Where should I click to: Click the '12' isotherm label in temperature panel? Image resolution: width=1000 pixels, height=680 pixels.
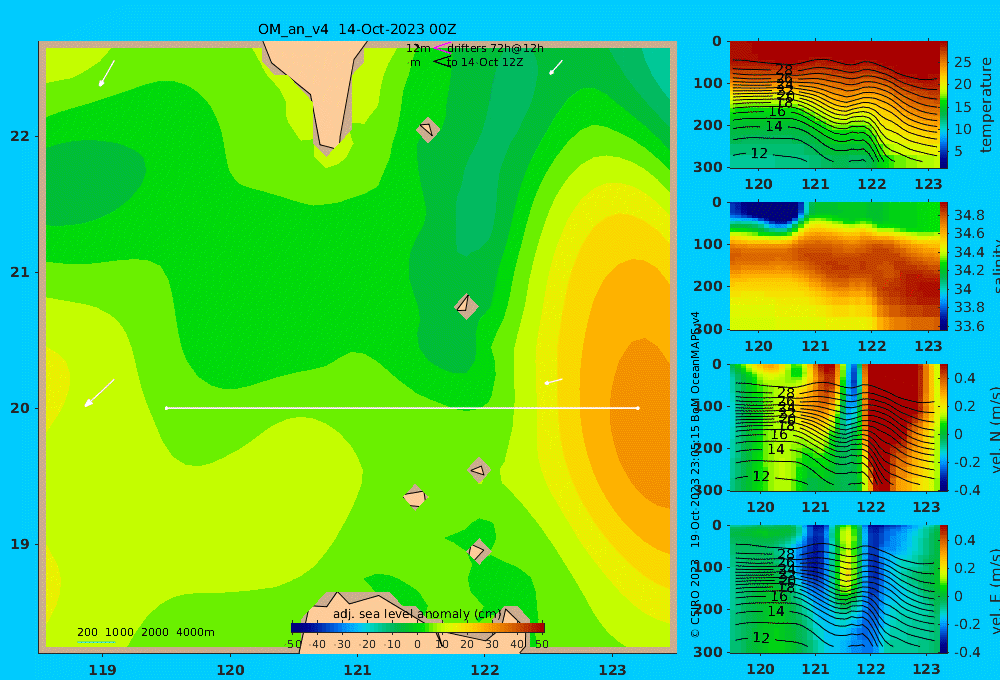click(759, 153)
